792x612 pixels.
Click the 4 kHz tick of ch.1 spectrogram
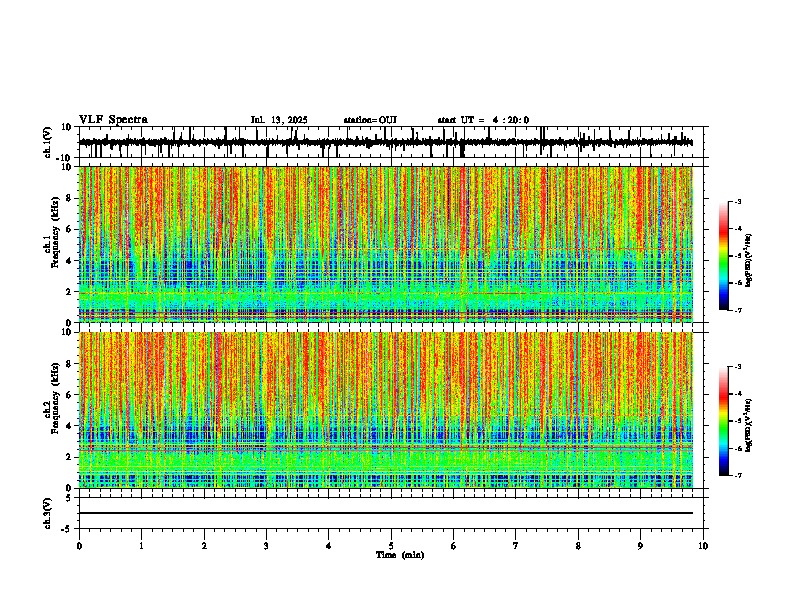click(70, 261)
